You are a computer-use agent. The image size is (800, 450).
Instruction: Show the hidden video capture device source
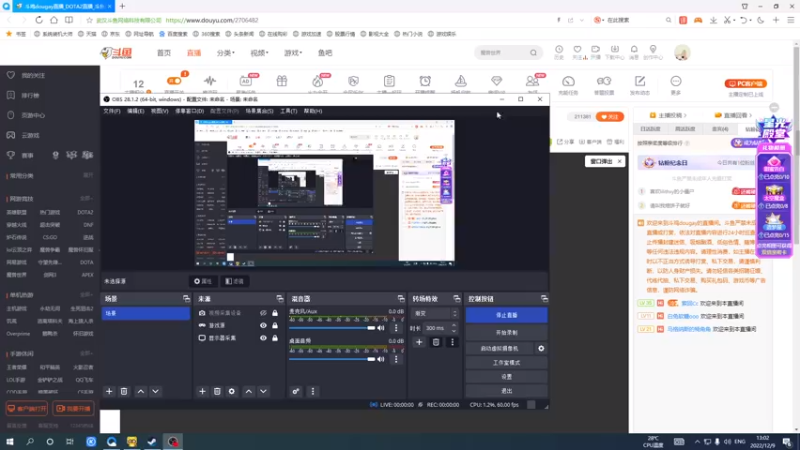click(263, 313)
